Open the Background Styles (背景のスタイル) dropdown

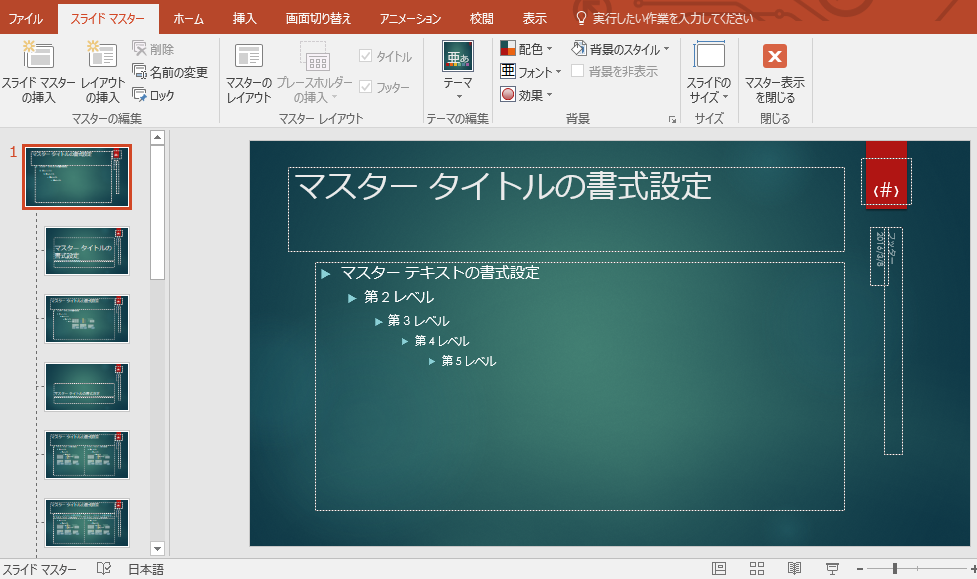coord(620,48)
